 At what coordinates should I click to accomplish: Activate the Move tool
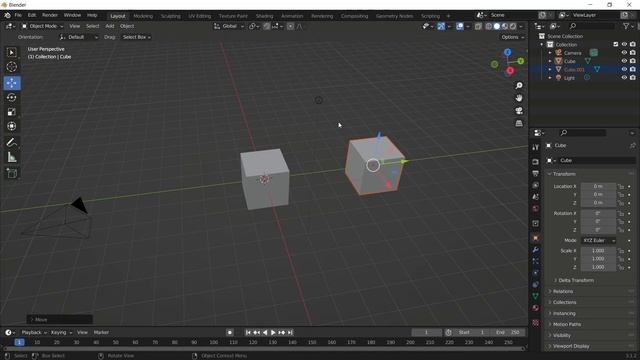[12, 83]
